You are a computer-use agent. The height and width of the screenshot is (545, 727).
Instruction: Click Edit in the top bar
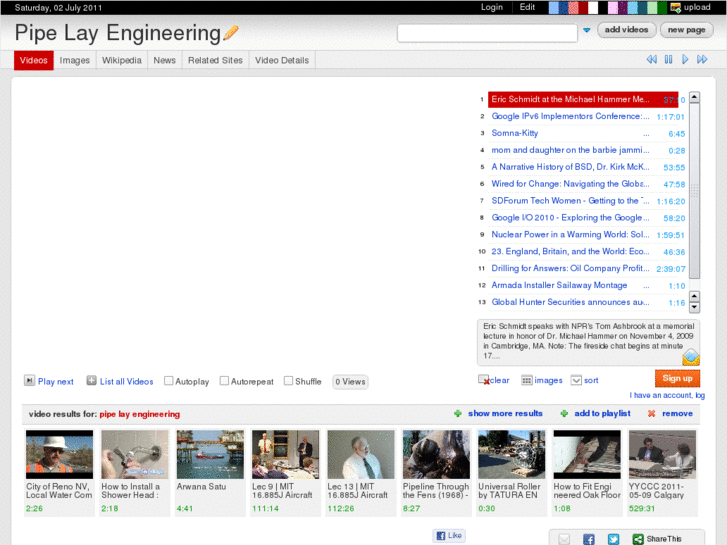pyautogui.click(x=527, y=7)
